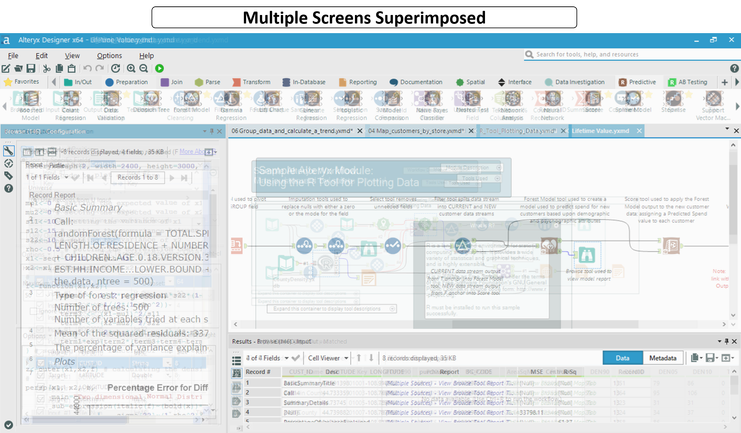Switch Results to the Metadata view

[663, 358]
